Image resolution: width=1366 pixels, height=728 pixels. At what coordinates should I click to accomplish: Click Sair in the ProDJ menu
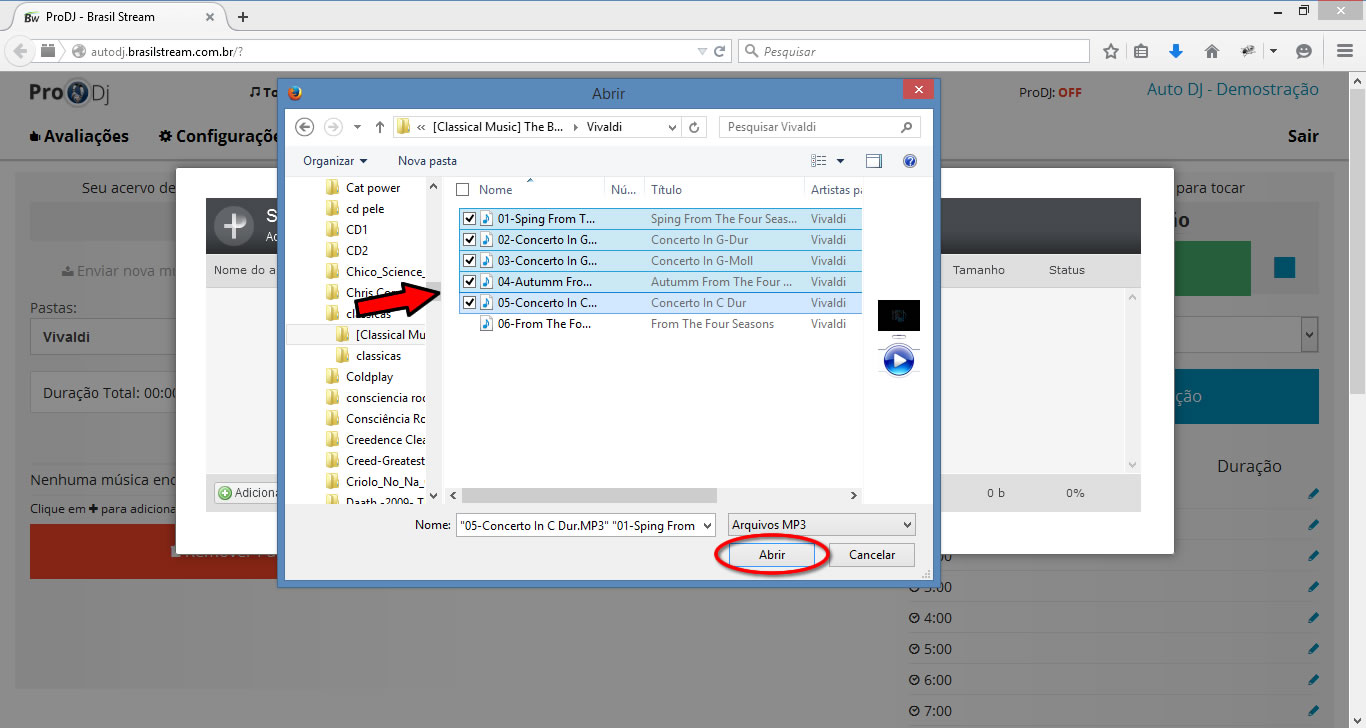tap(1303, 136)
